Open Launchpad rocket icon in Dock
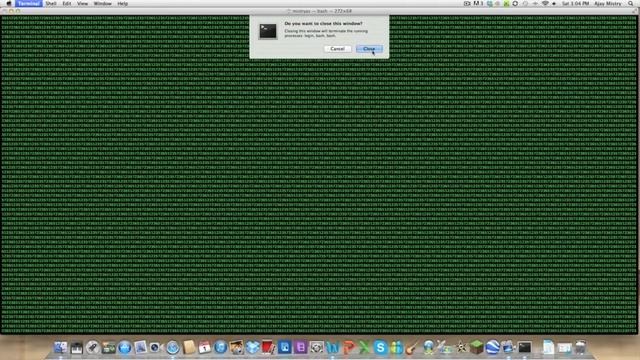Viewport: 640px width, 360px height. [x=93, y=347]
